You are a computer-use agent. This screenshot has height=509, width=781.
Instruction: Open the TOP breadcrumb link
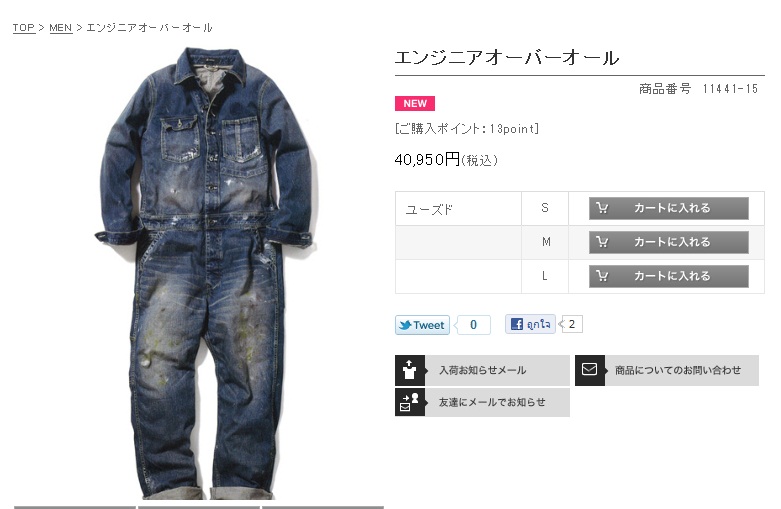click(23, 28)
